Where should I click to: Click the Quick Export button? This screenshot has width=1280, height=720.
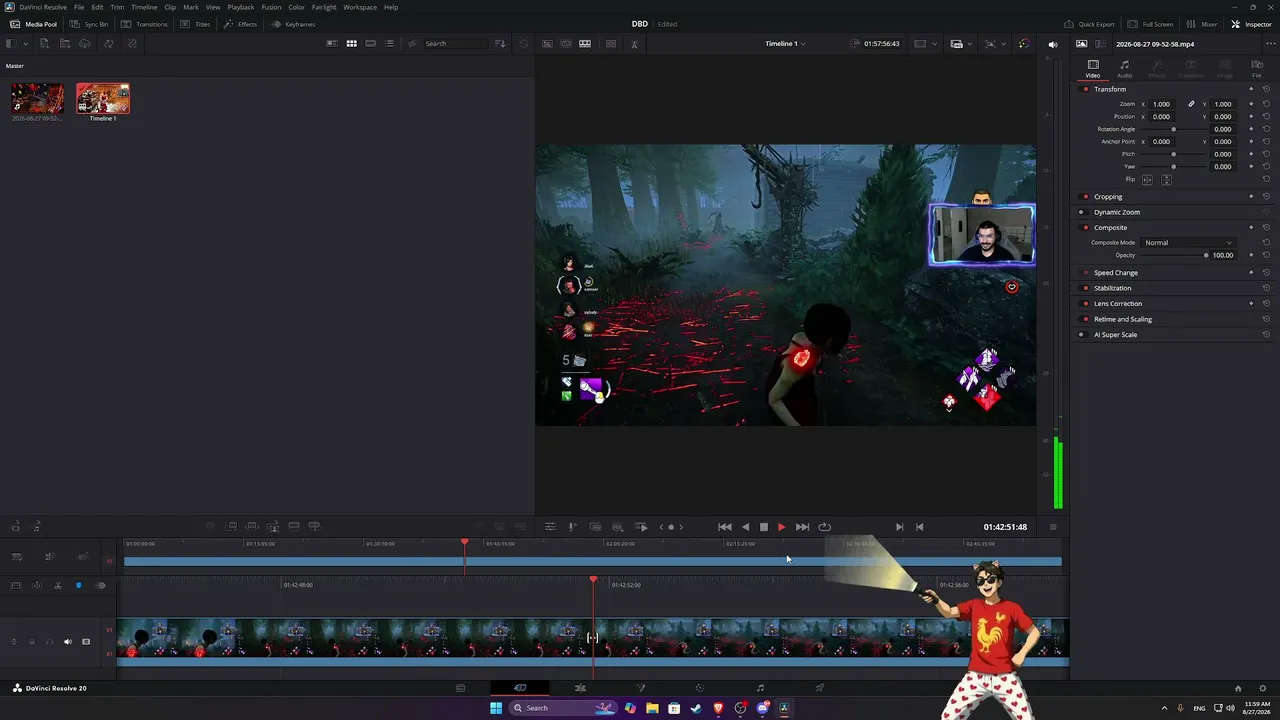1089,24
